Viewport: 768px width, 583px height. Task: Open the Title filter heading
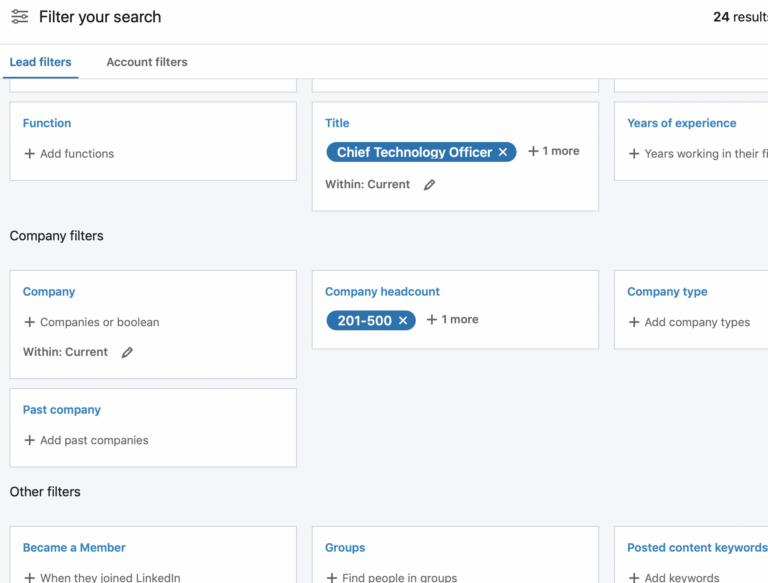(337, 123)
